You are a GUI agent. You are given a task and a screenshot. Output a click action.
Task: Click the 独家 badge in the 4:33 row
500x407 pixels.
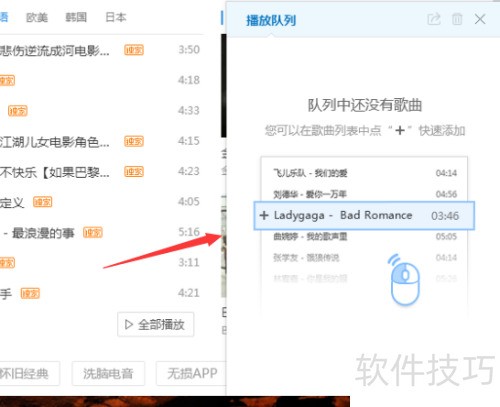click(x=18, y=111)
